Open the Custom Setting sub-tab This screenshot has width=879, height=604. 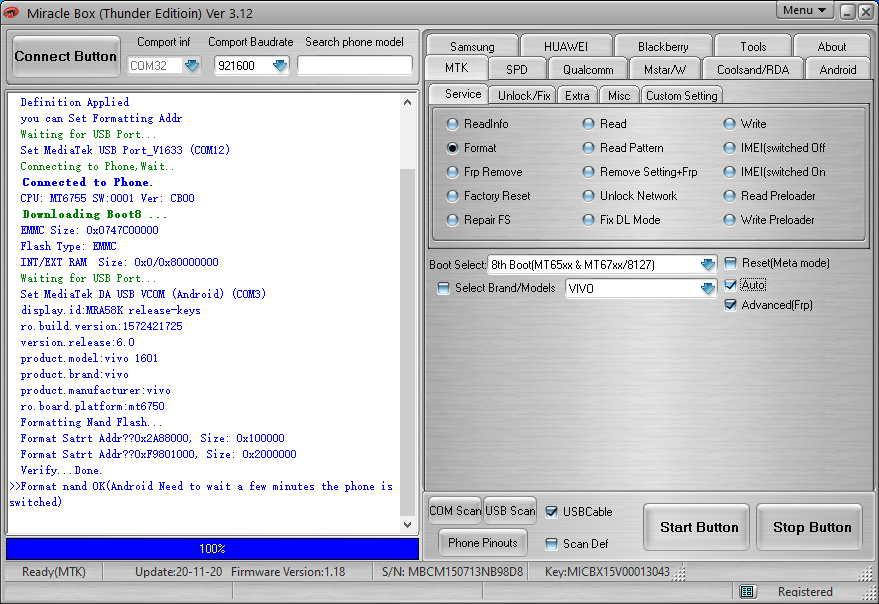(x=681, y=95)
